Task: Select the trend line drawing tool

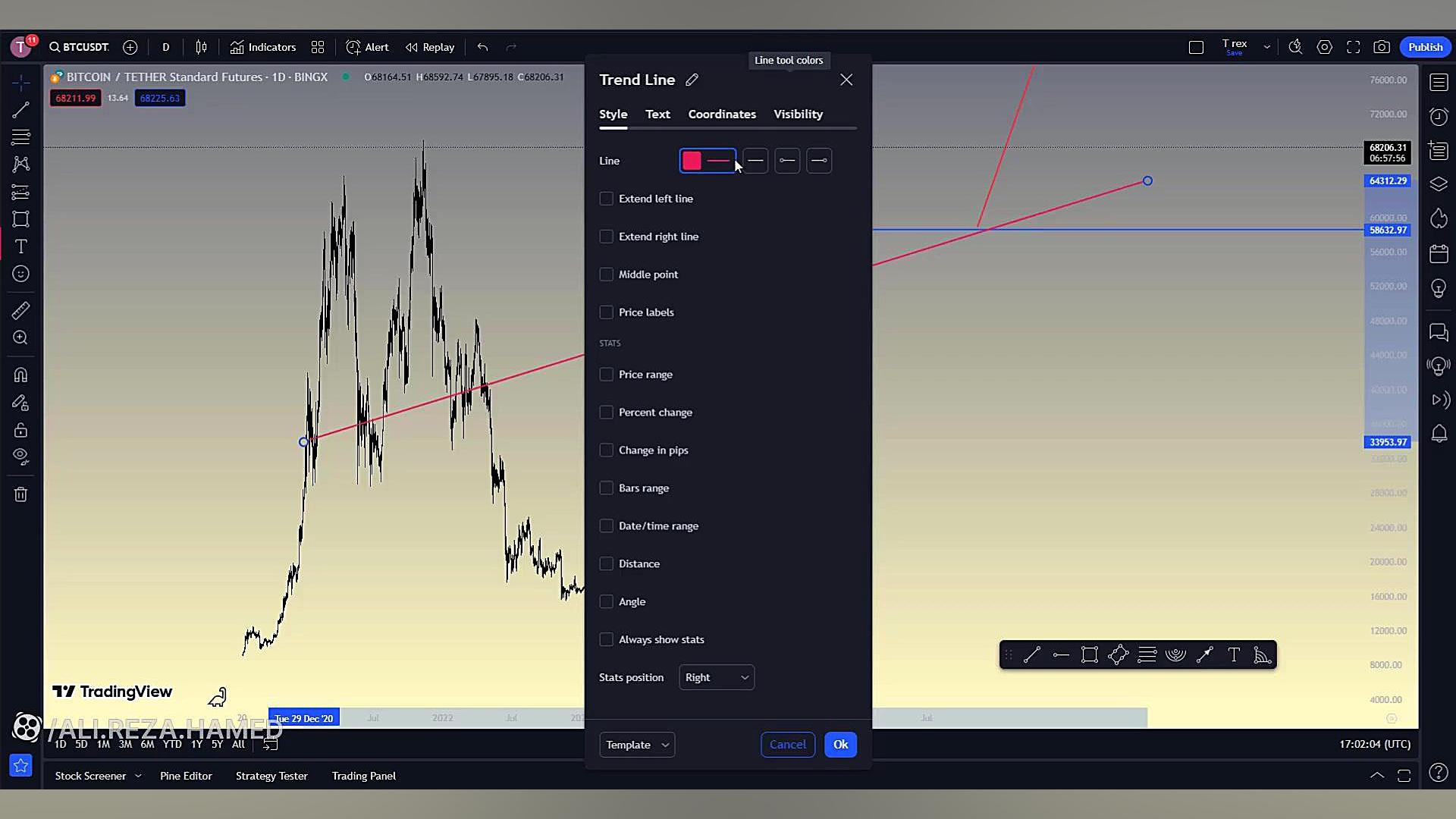Action: (x=20, y=109)
